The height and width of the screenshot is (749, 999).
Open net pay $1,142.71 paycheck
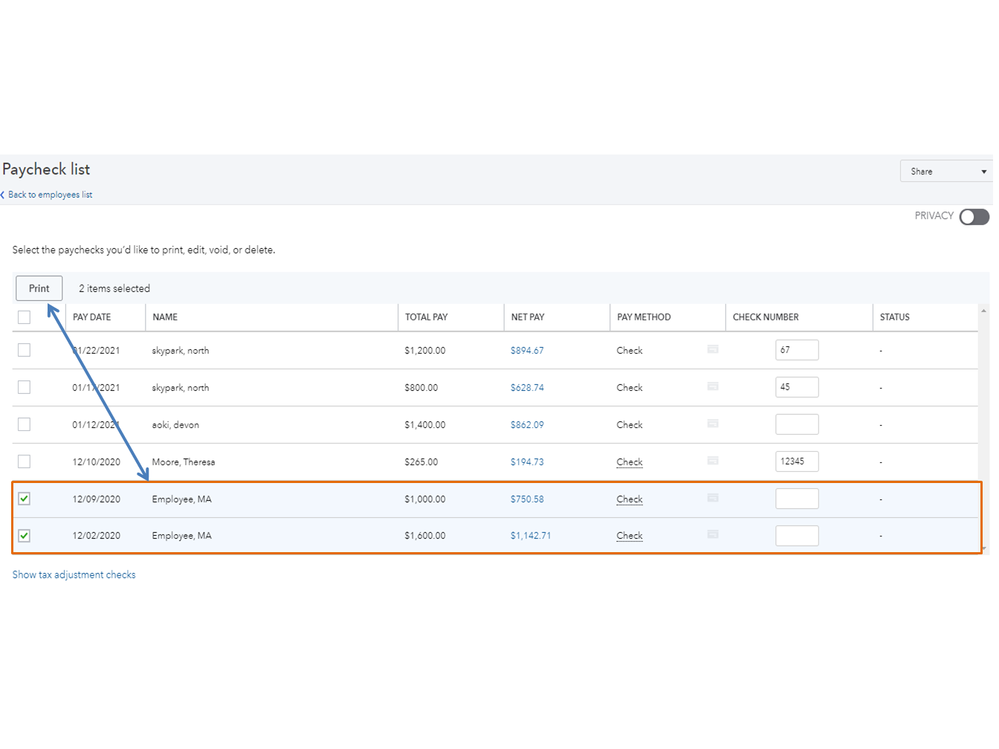tap(530, 536)
